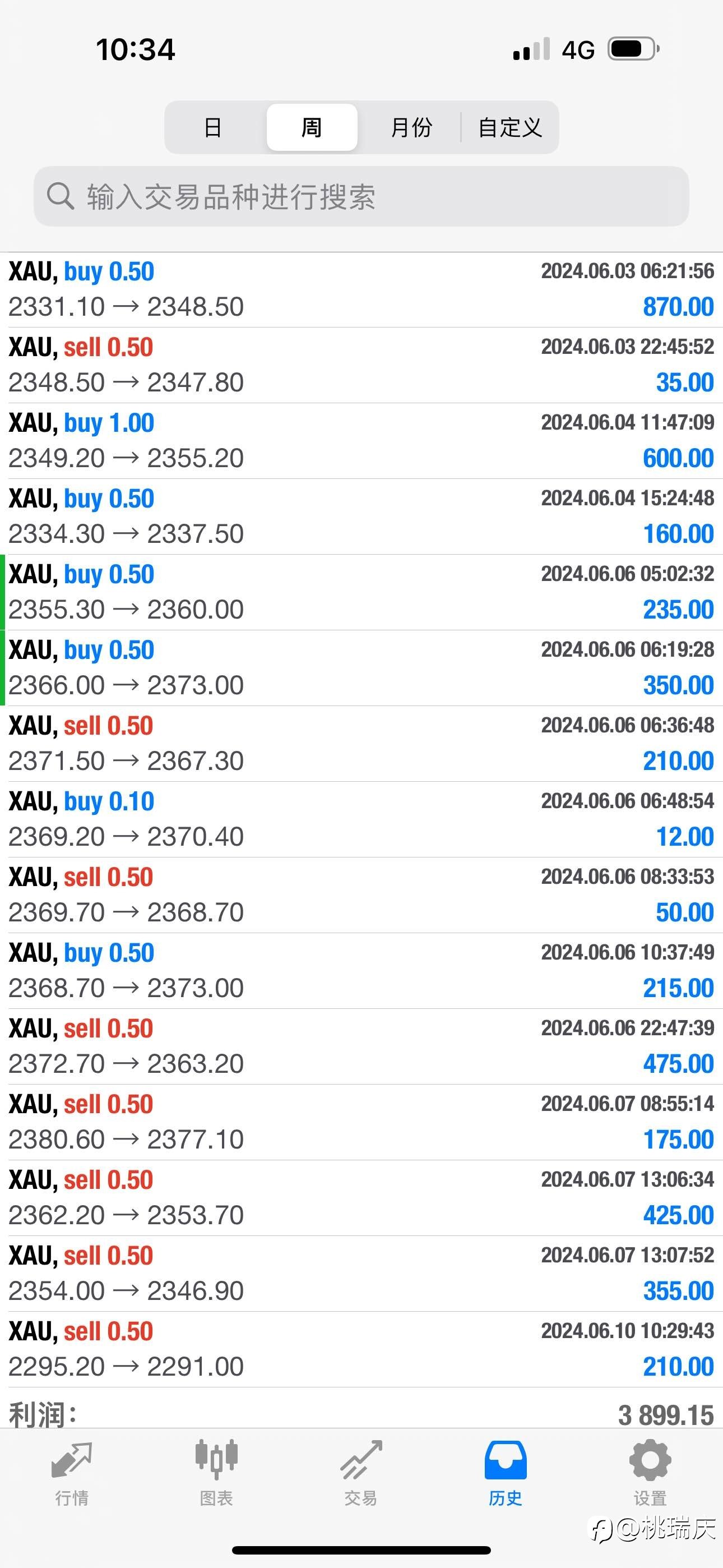This screenshot has width=723, height=1568.
Task: Expand the XAU buy 0.10 trade details
Action: click(361, 819)
